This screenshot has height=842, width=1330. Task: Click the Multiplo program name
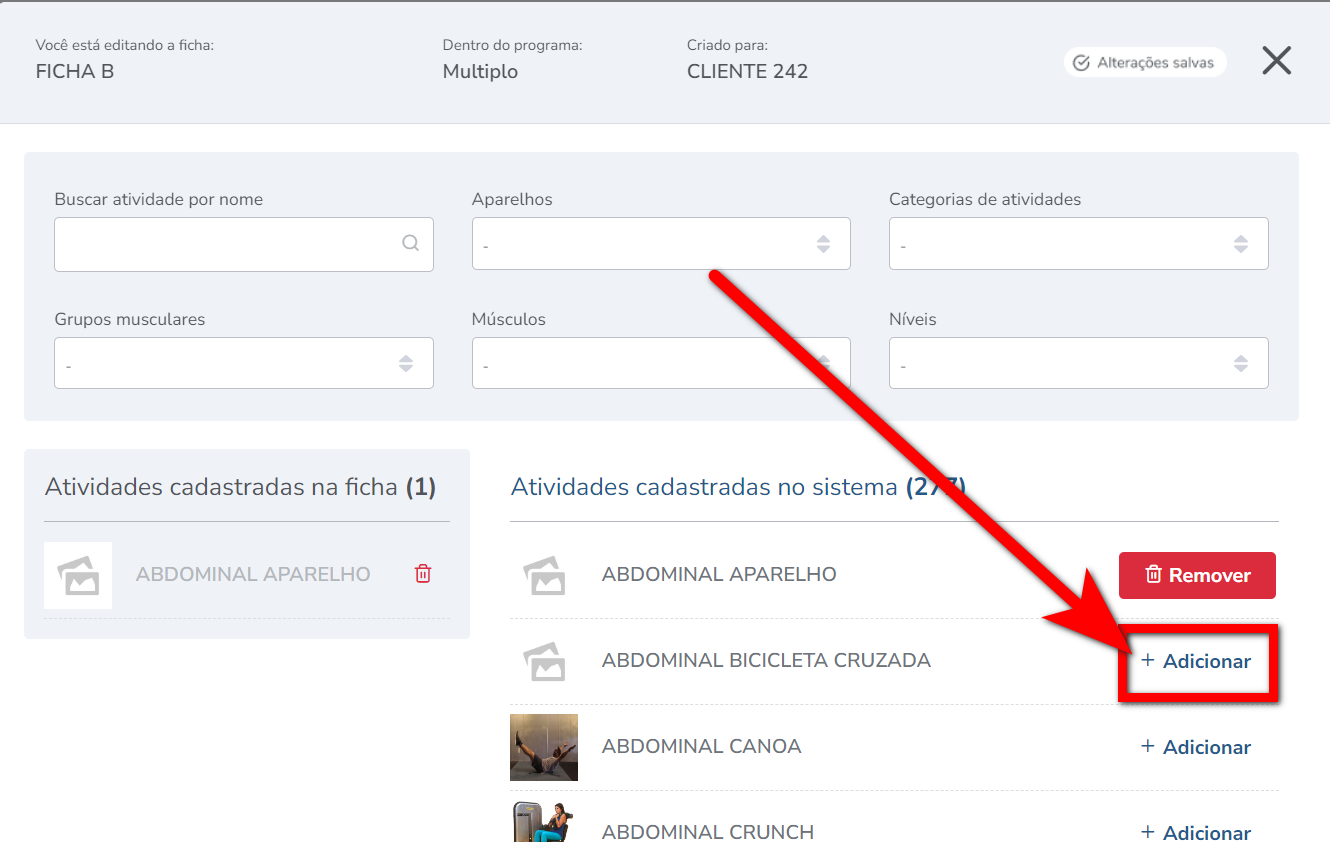480,71
